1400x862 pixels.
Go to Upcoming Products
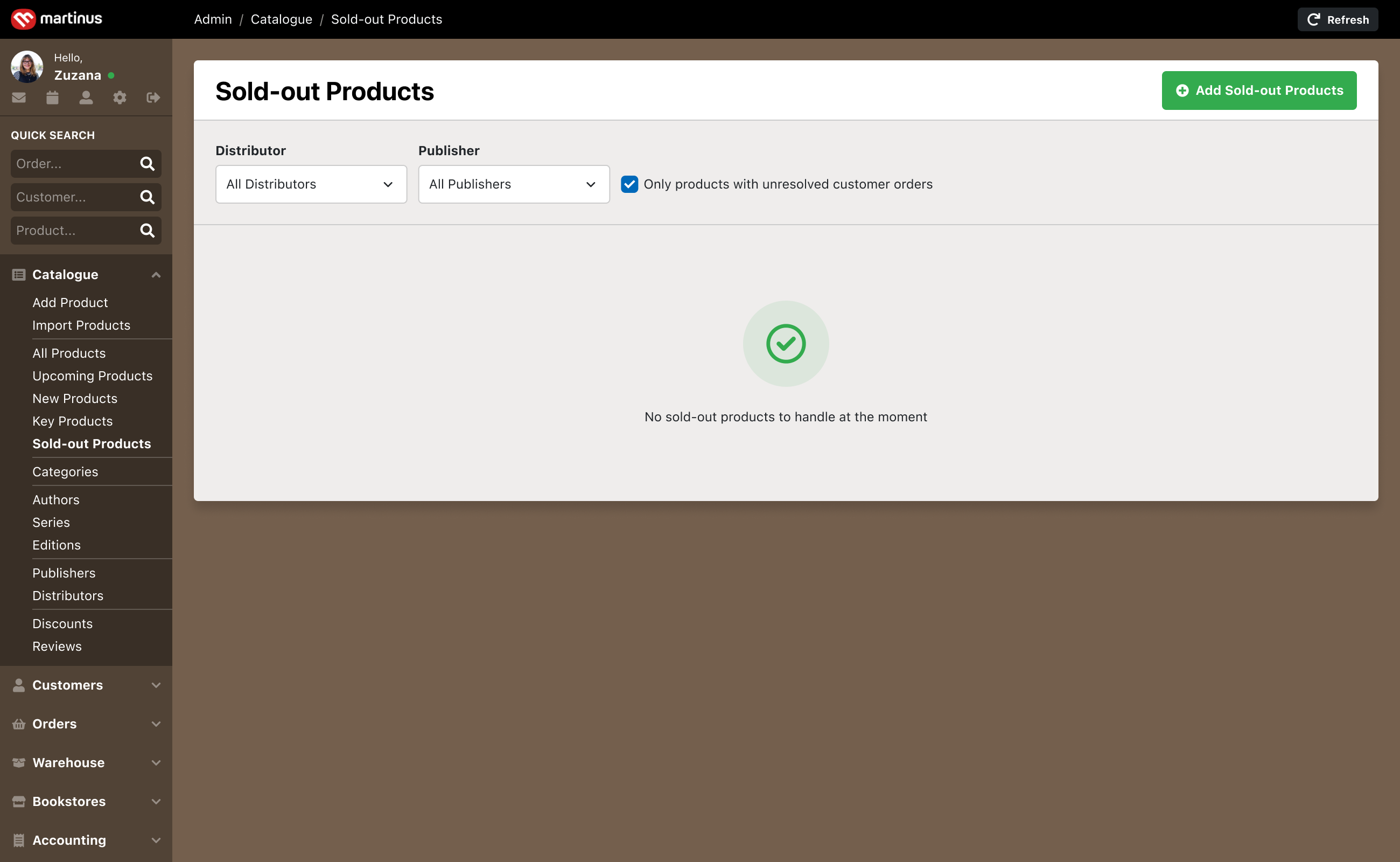point(92,376)
